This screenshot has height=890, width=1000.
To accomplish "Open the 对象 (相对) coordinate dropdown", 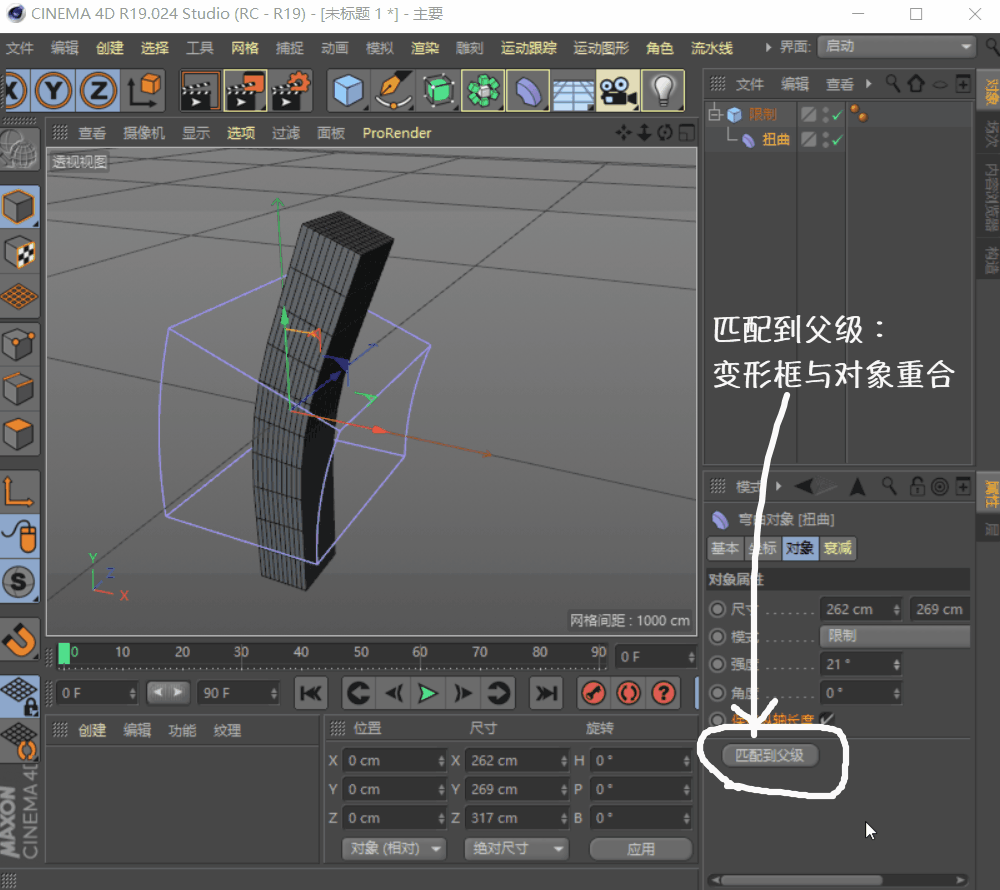I will point(393,848).
